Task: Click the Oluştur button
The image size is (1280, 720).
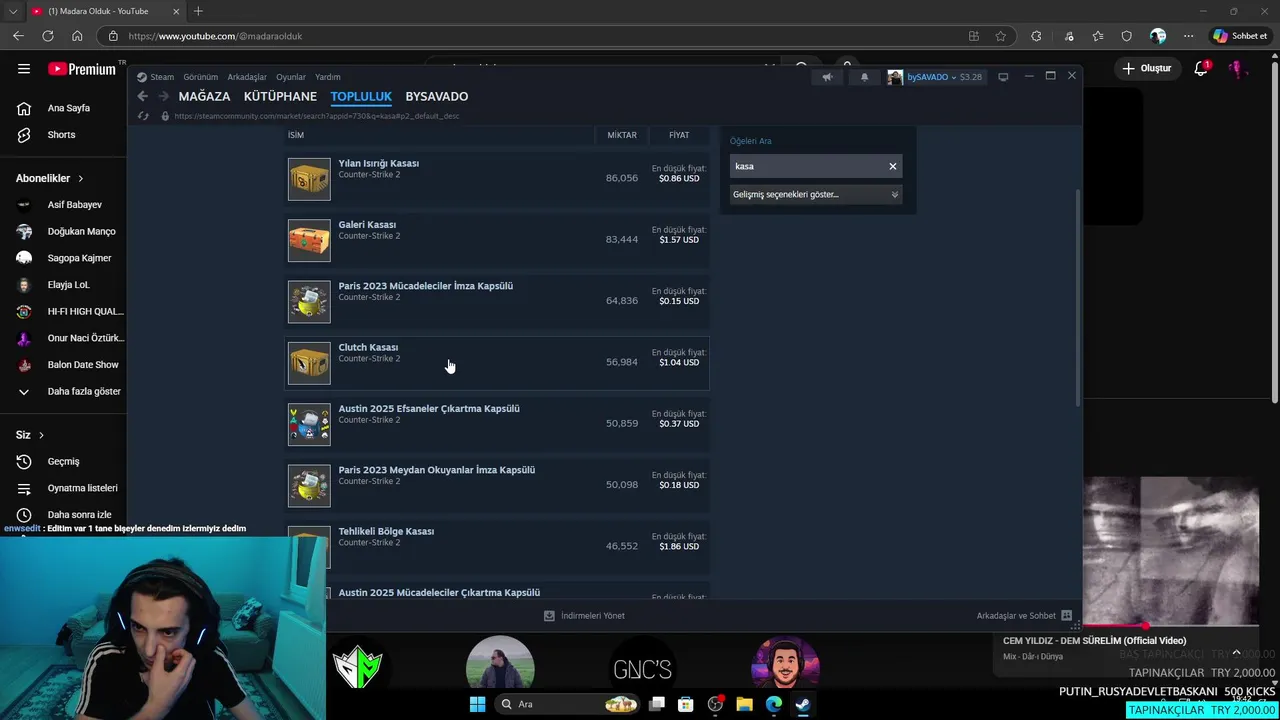Action: pyautogui.click(x=1147, y=68)
